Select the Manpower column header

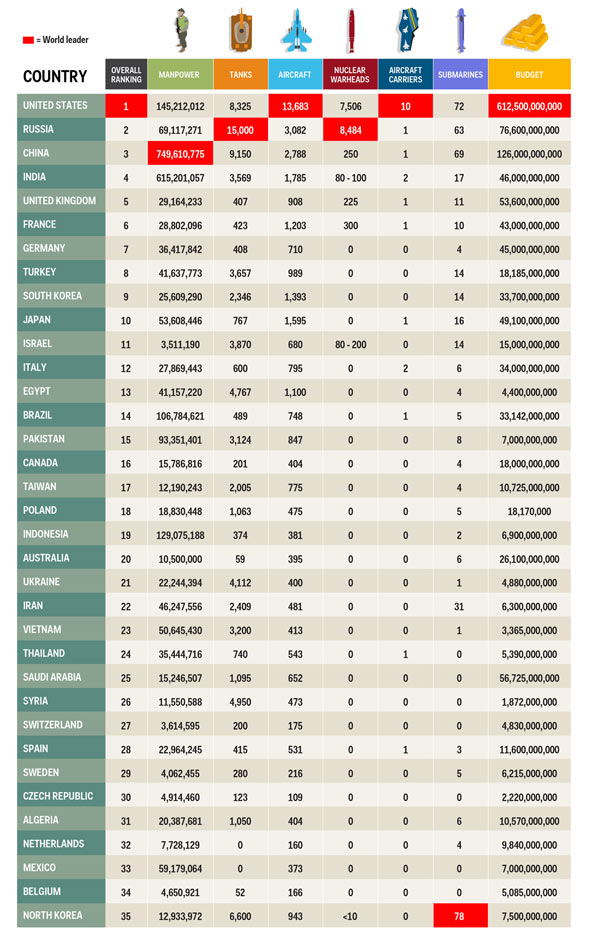click(x=179, y=75)
